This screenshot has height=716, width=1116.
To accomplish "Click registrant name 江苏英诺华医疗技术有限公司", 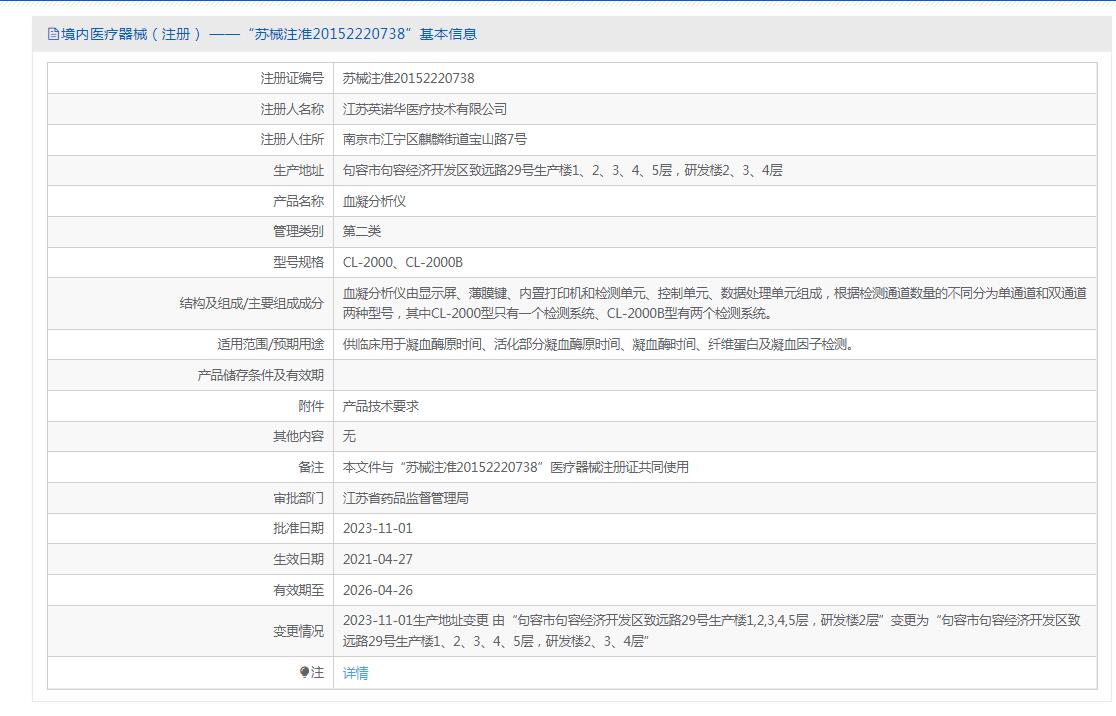I will 425,109.
